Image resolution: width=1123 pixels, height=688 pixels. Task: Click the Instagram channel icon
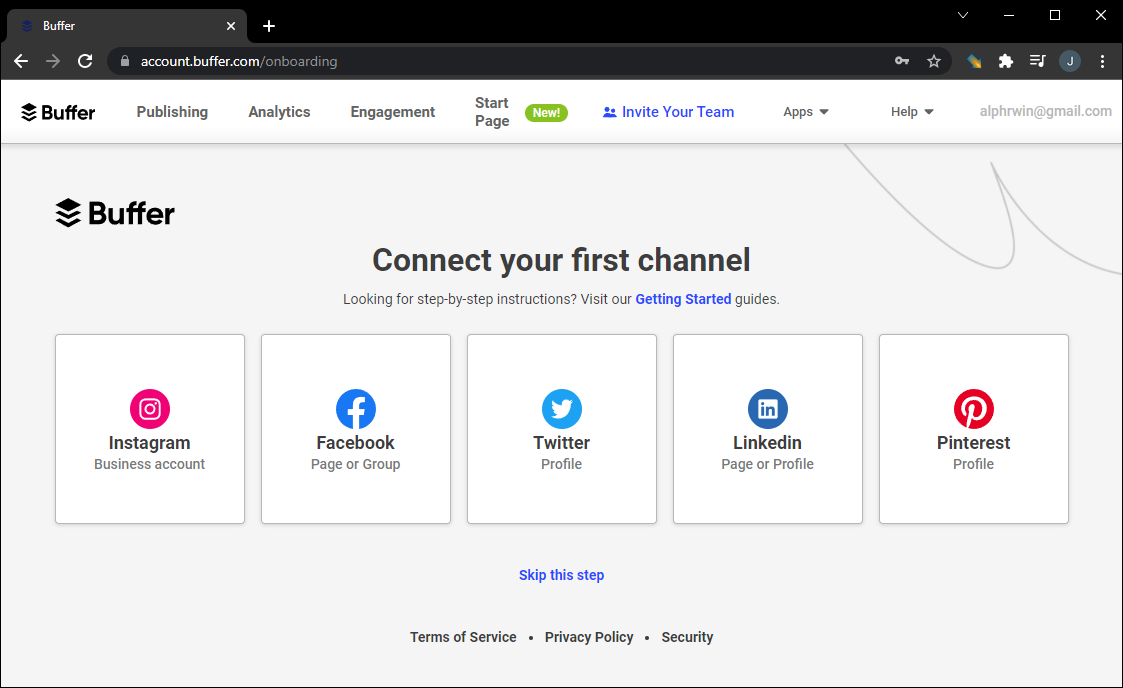click(150, 409)
